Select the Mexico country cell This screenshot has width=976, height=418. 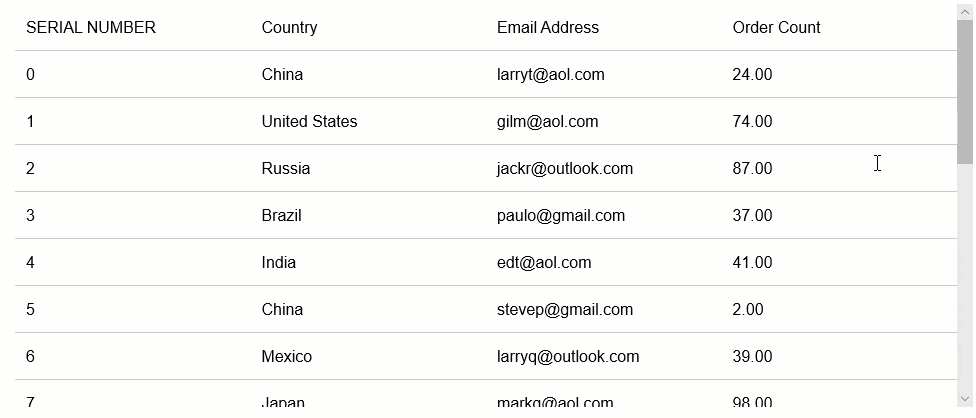286,357
